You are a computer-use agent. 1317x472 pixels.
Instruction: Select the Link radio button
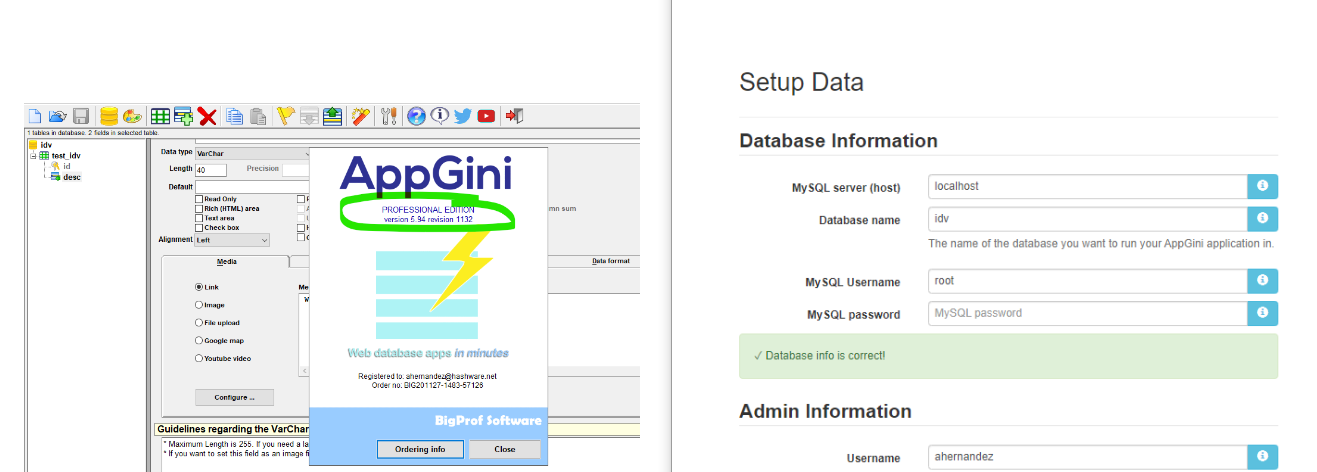pos(199,287)
